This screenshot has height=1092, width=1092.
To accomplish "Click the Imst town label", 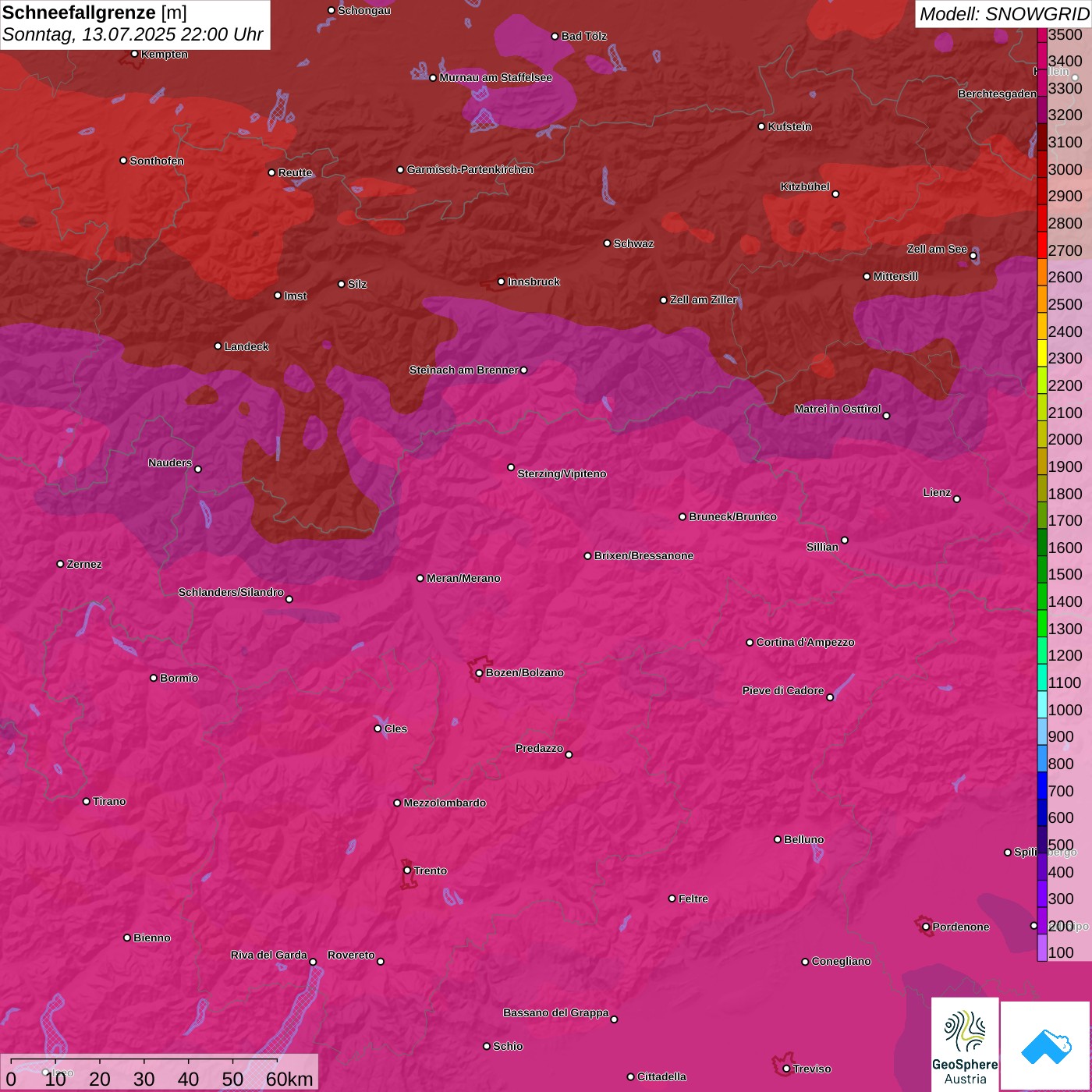I will coord(295,296).
